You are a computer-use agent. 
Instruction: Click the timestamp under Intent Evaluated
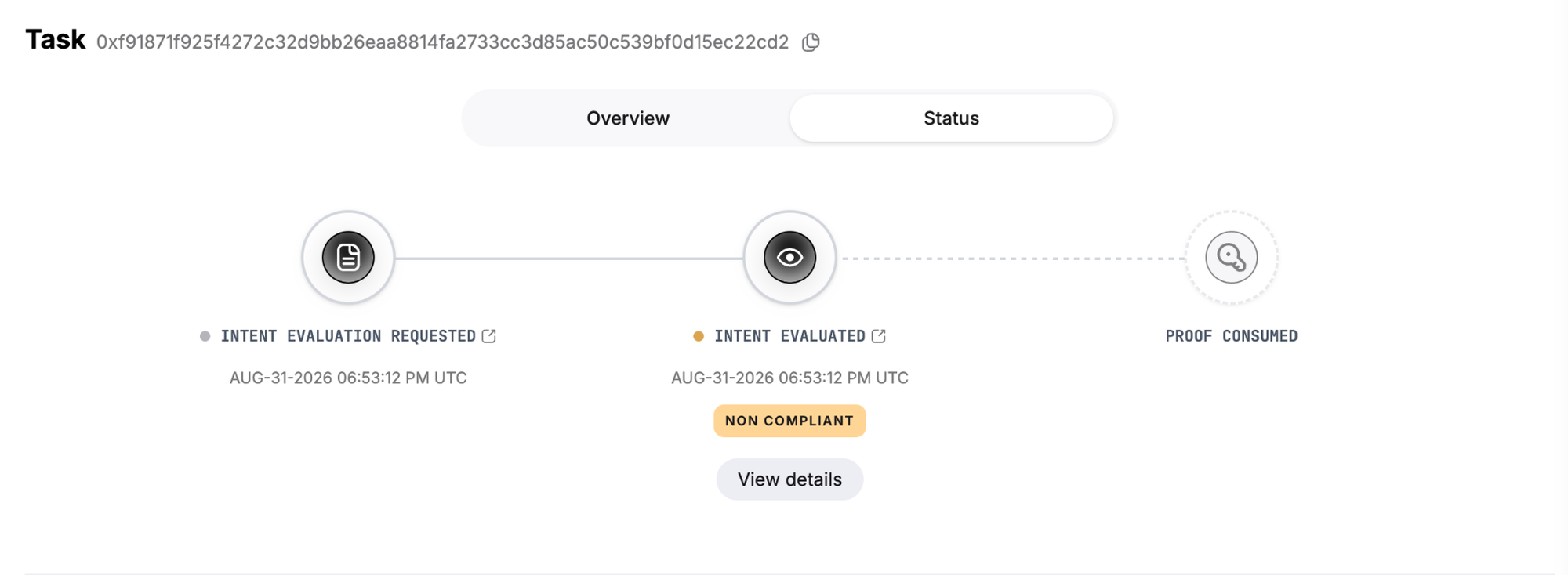[x=789, y=378]
